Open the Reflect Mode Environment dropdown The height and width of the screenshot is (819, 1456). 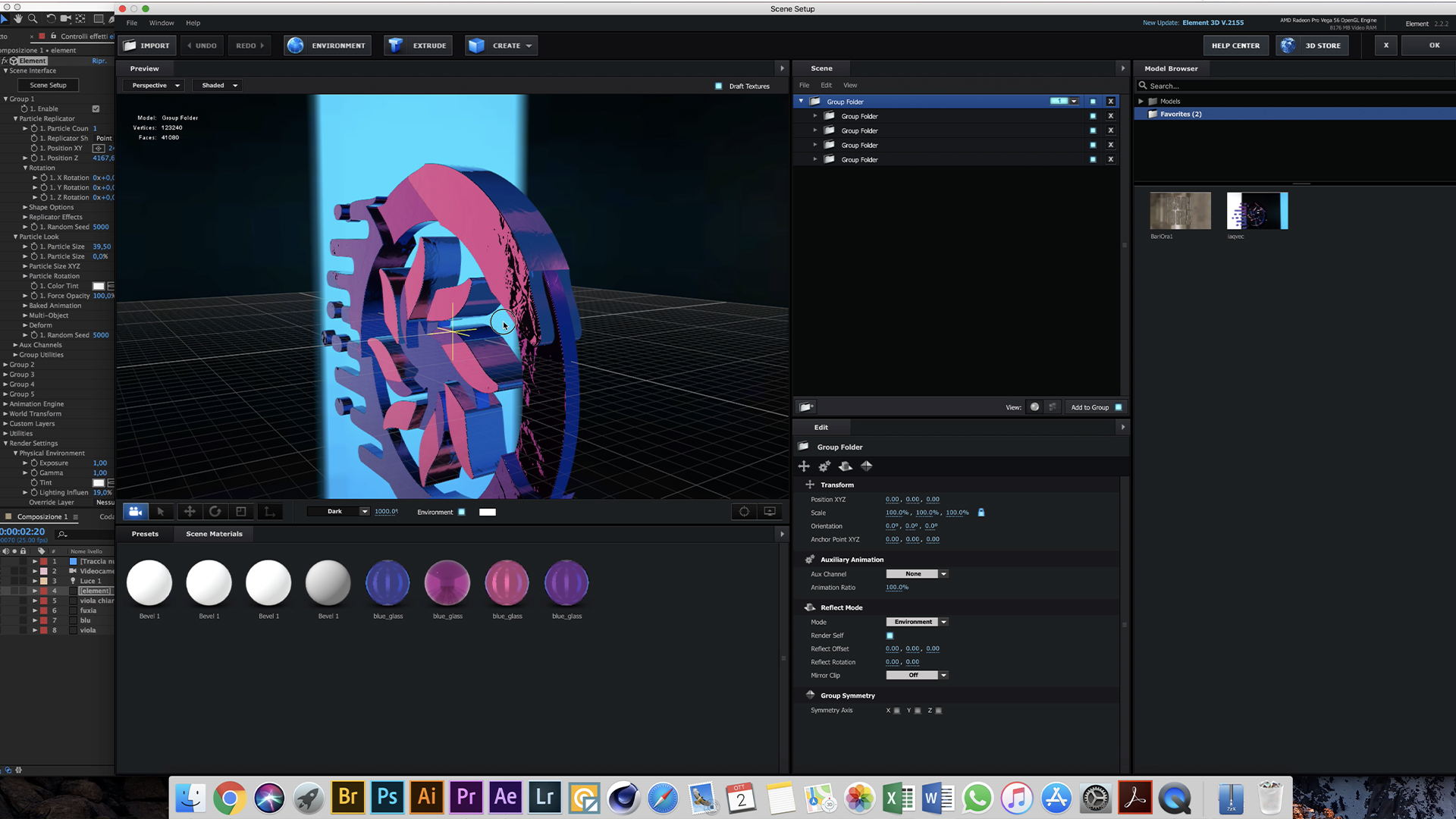917,622
